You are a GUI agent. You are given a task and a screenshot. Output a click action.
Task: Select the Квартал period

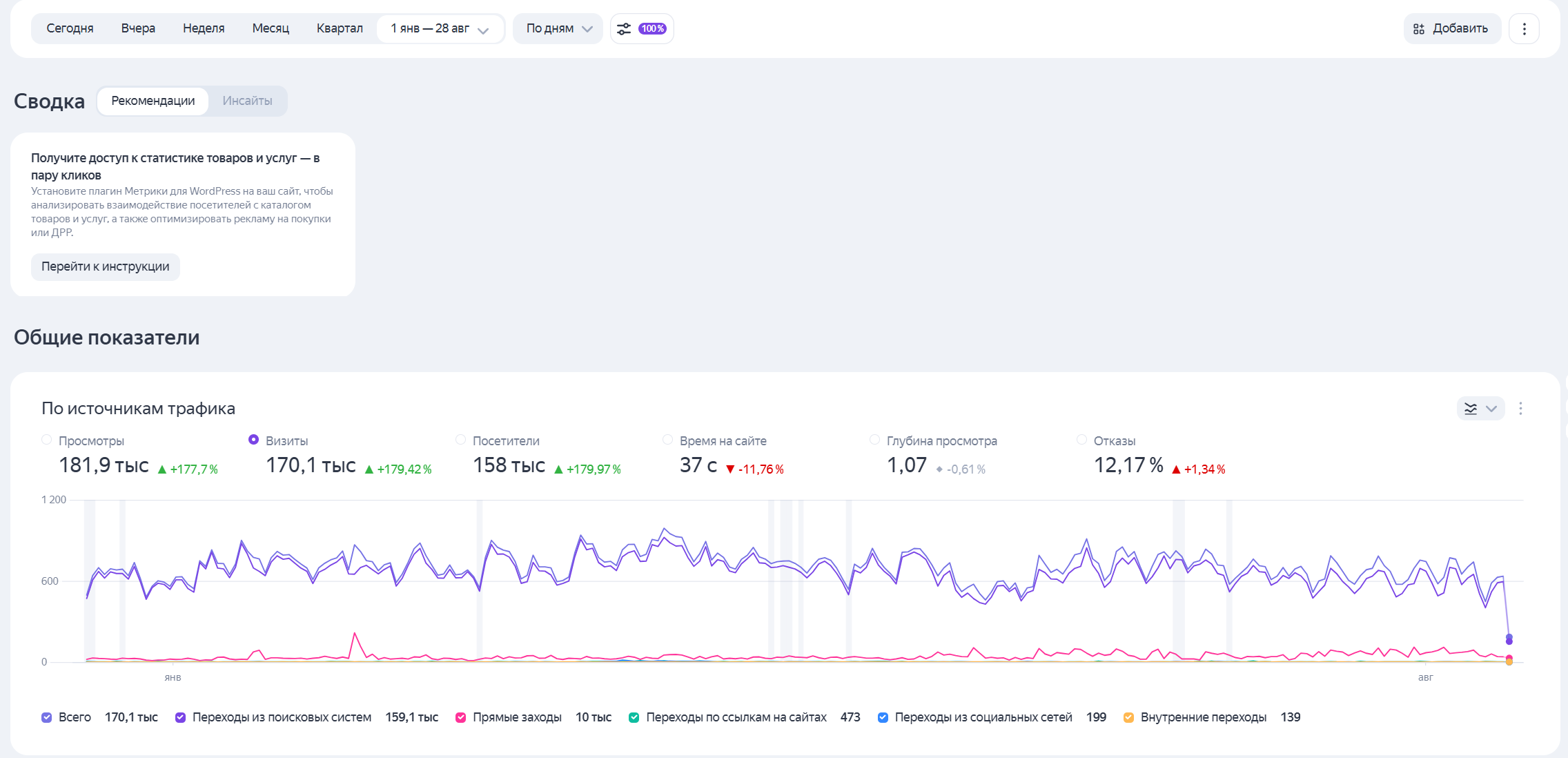[340, 28]
